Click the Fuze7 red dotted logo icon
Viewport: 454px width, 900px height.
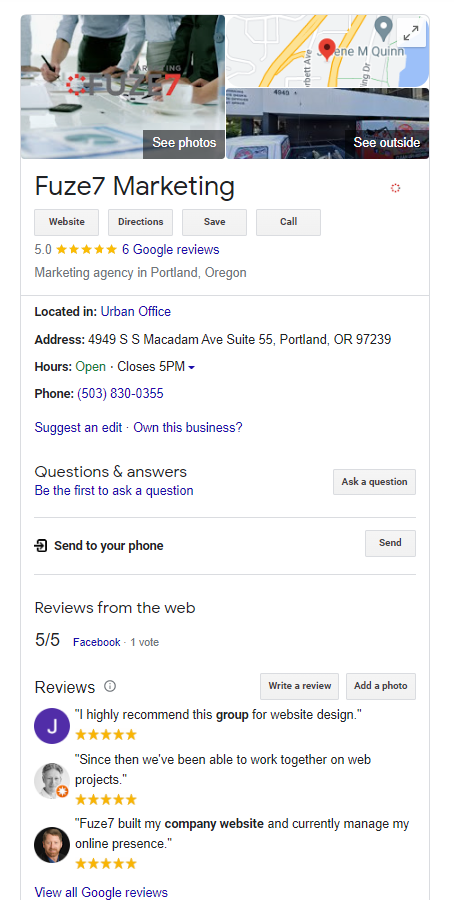[x=395, y=188]
